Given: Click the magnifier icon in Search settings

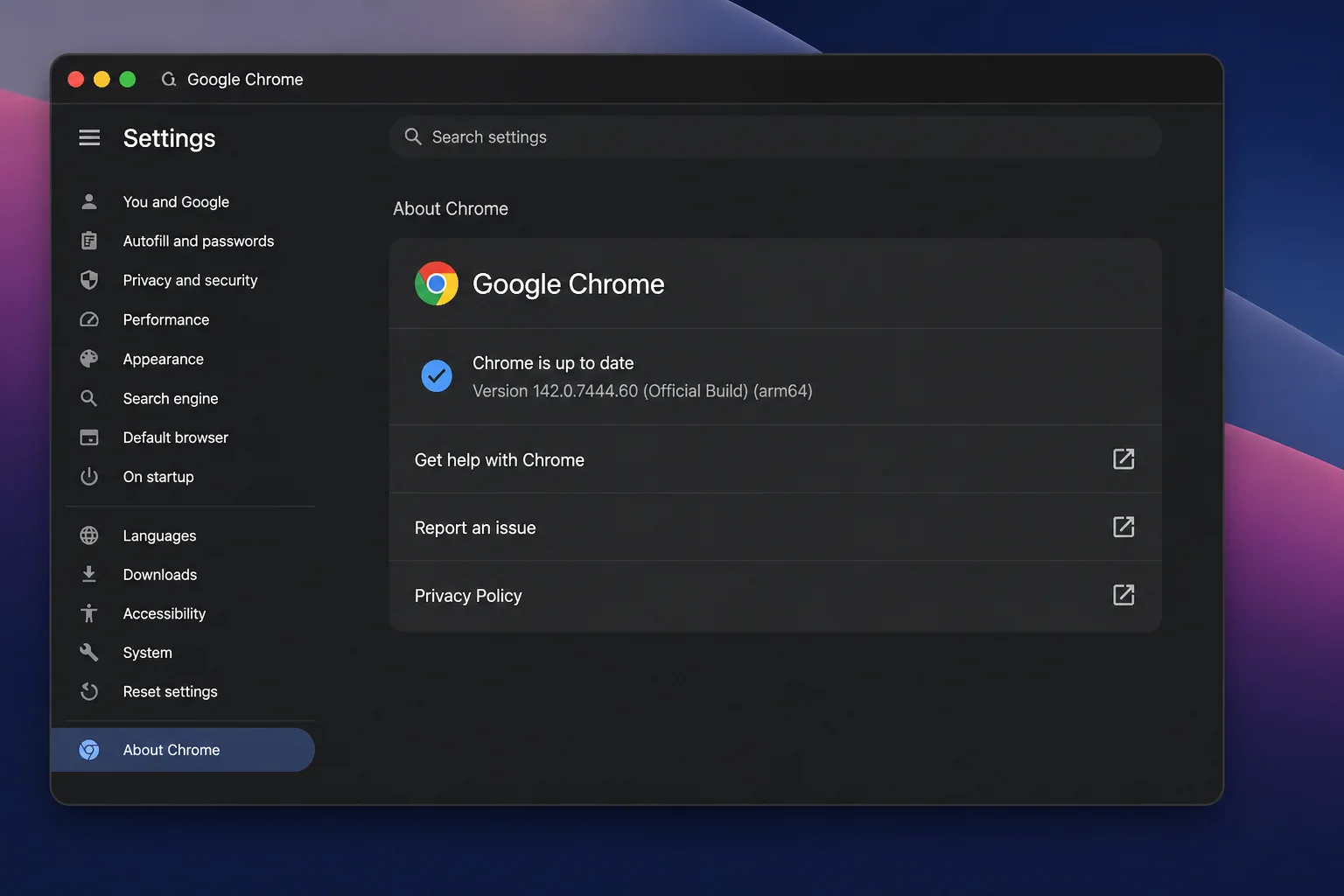Looking at the screenshot, I should pyautogui.click(x=413, y=136).
